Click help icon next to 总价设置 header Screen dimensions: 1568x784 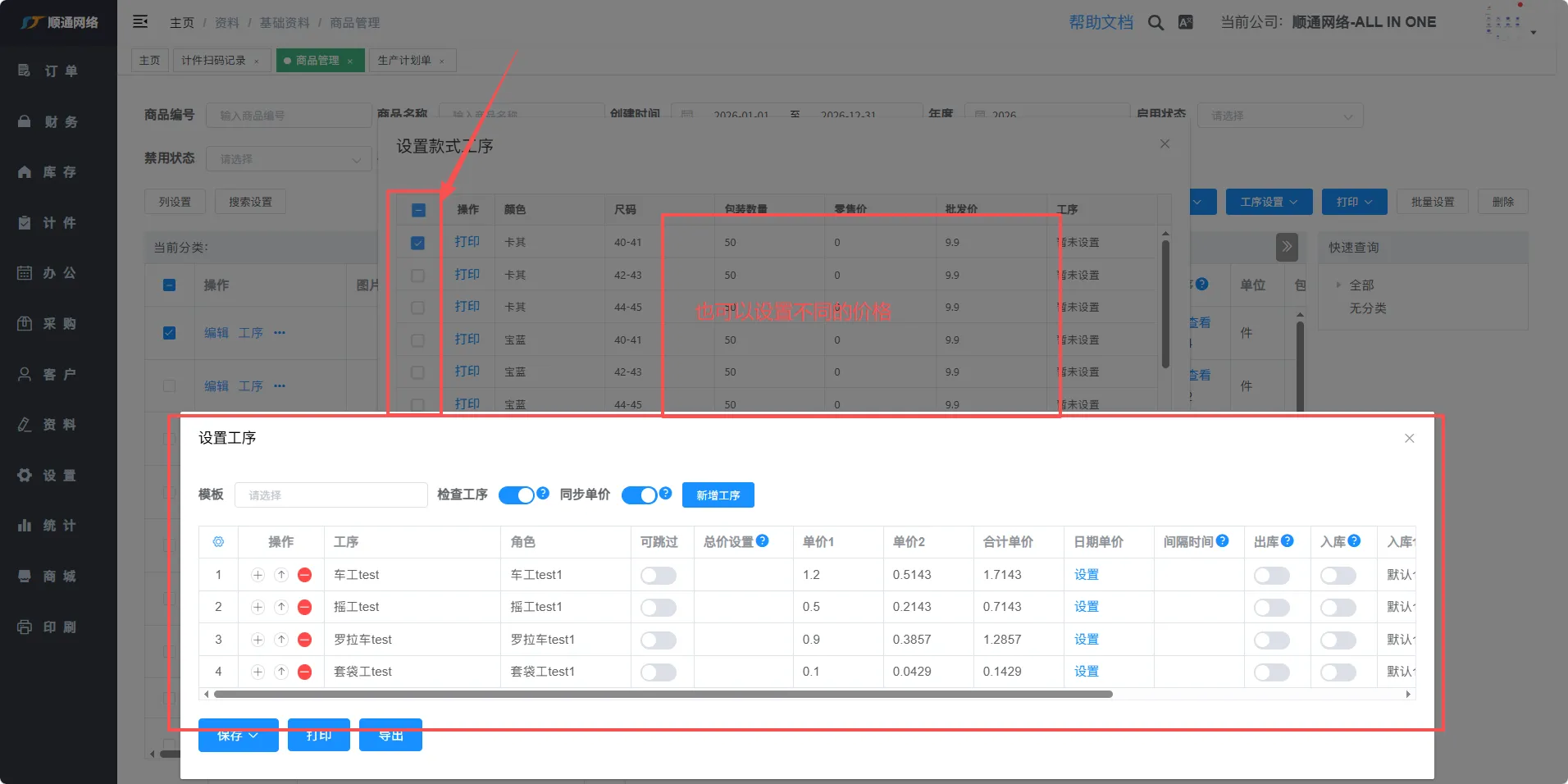coord(763,541)
